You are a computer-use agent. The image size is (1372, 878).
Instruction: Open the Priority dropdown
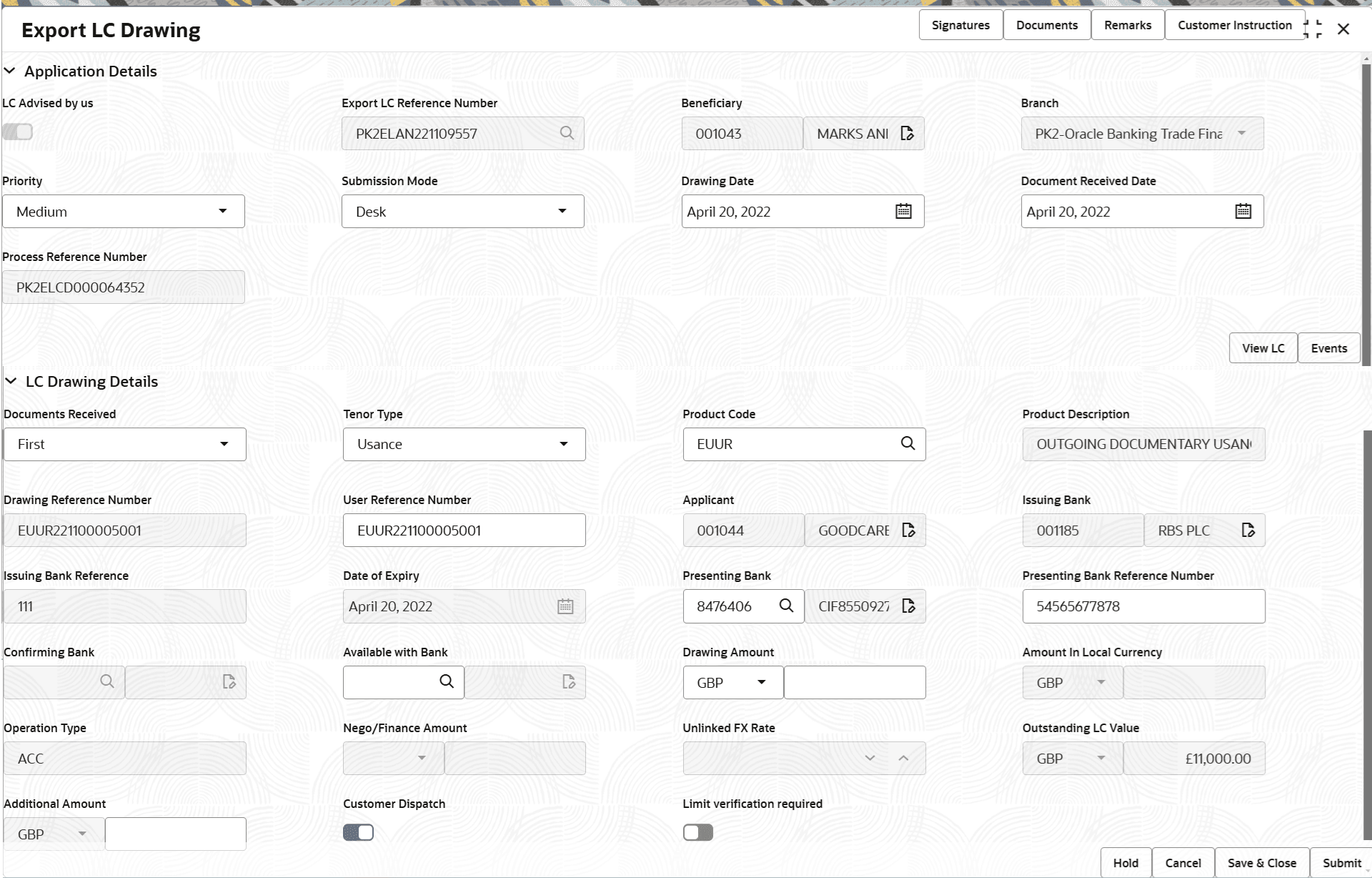click(222, 211)
